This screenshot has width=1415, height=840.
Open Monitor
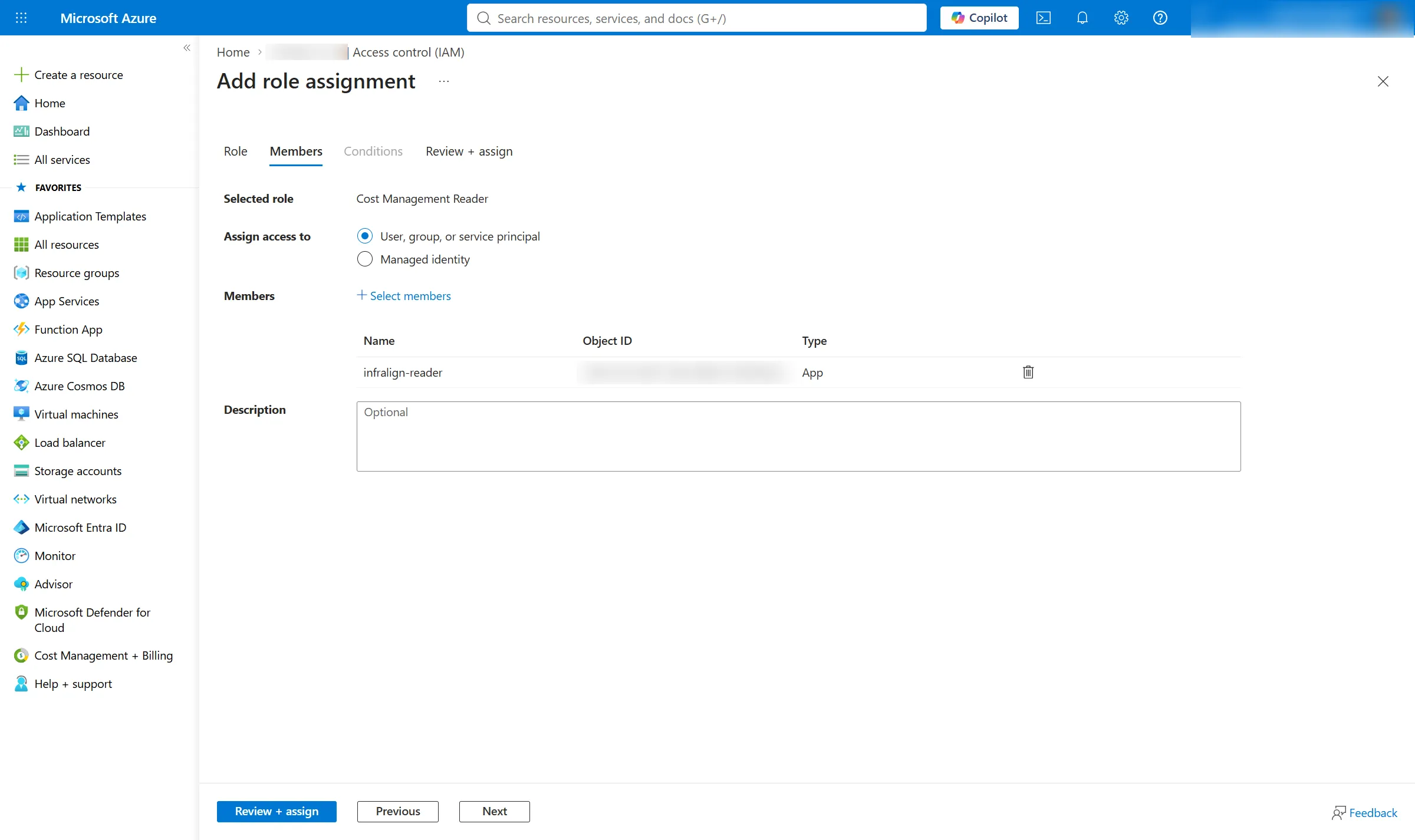coord(55,556)
